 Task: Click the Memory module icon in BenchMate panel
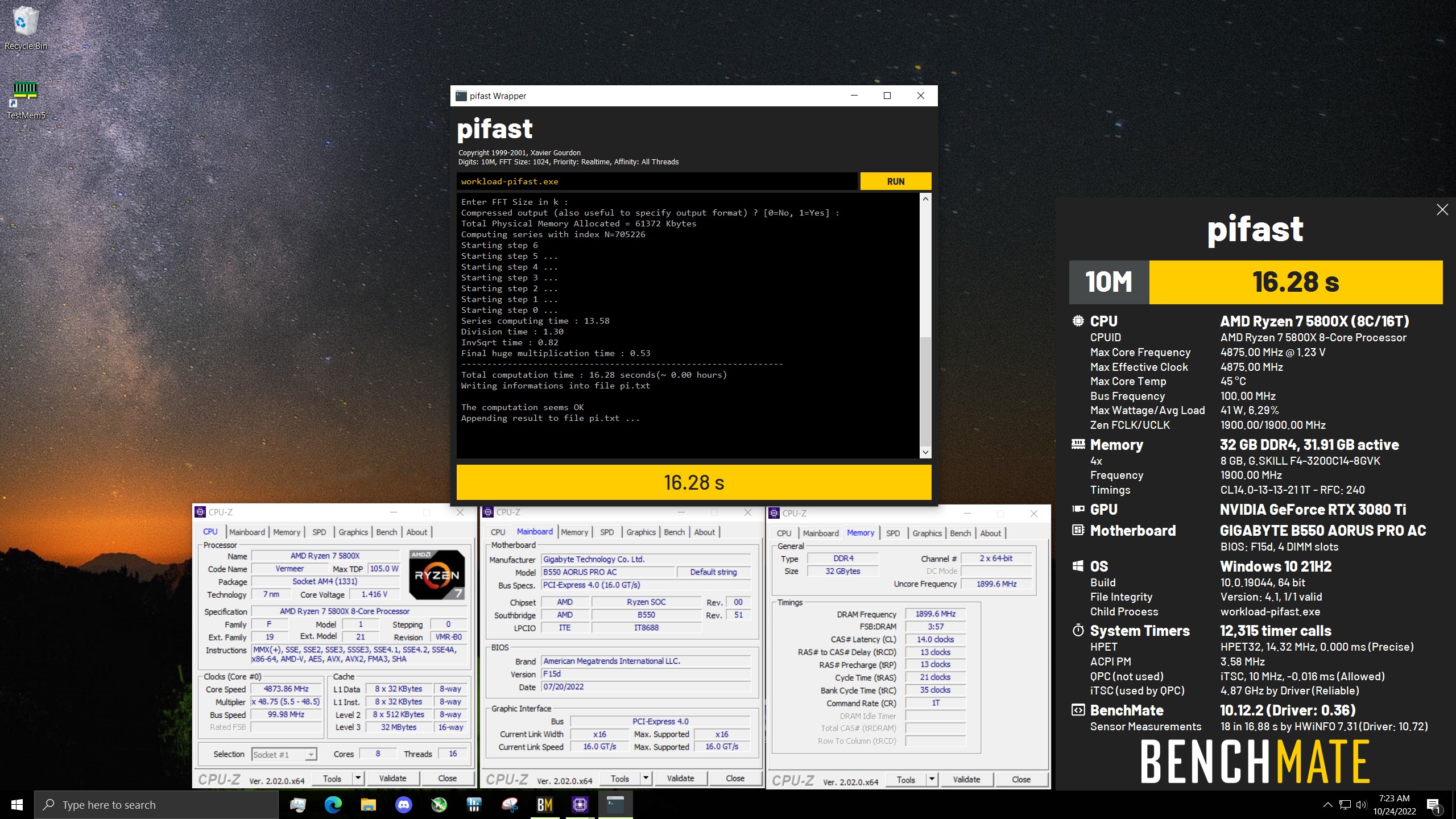click(1078, 444)
